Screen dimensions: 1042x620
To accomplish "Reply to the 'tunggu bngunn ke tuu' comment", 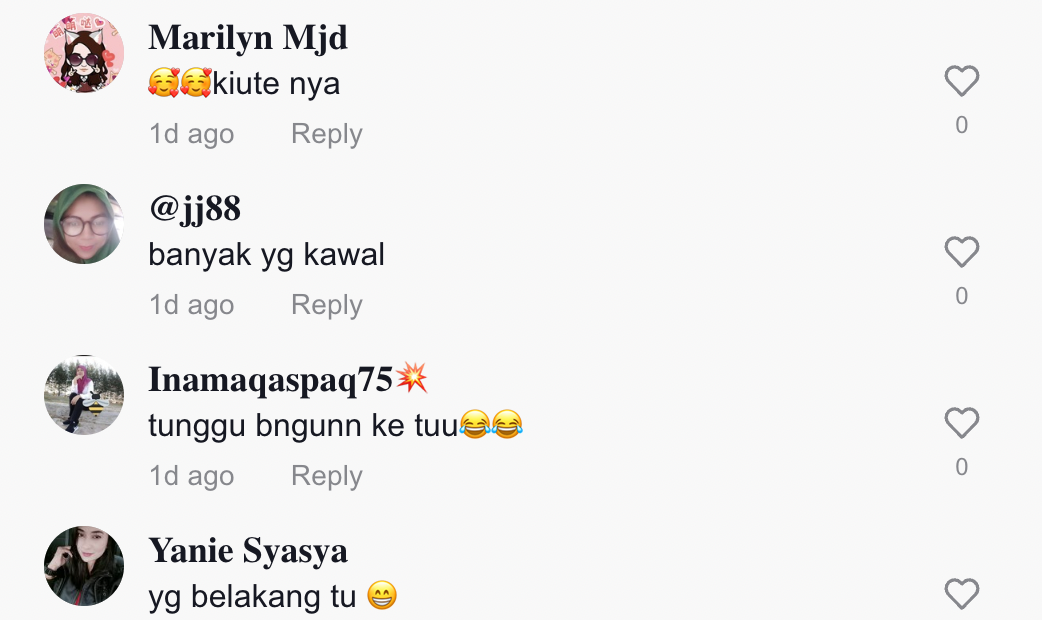I will pyautogui.click(x=326, y=476).
